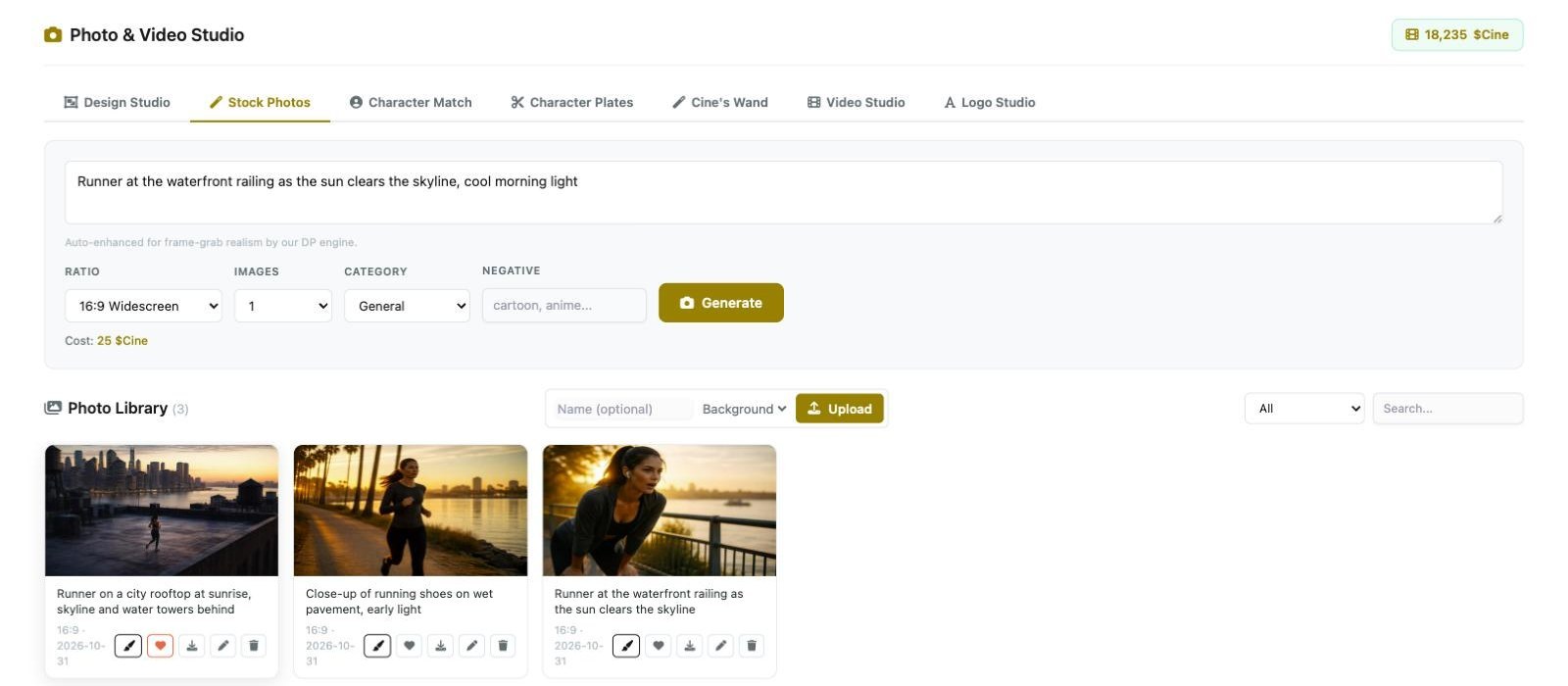
Task: Download the running shoes close-up photo
Action: [441, 646]
